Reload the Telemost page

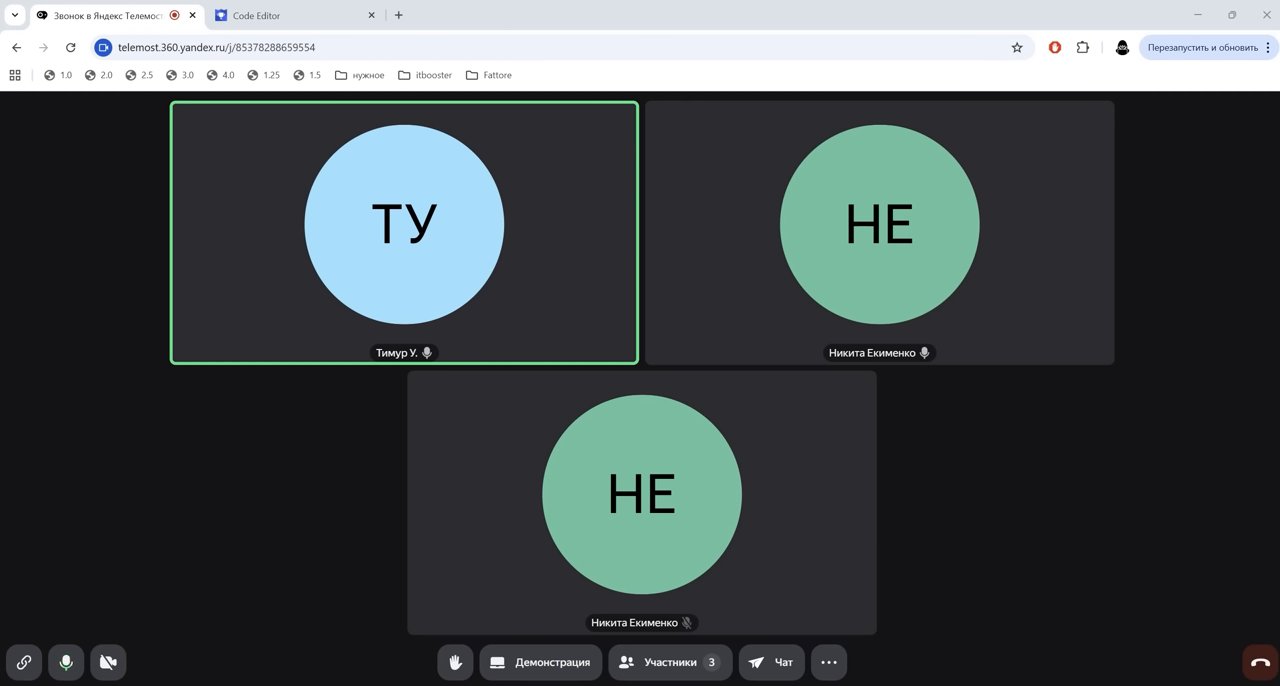click(x=70, y=47)
